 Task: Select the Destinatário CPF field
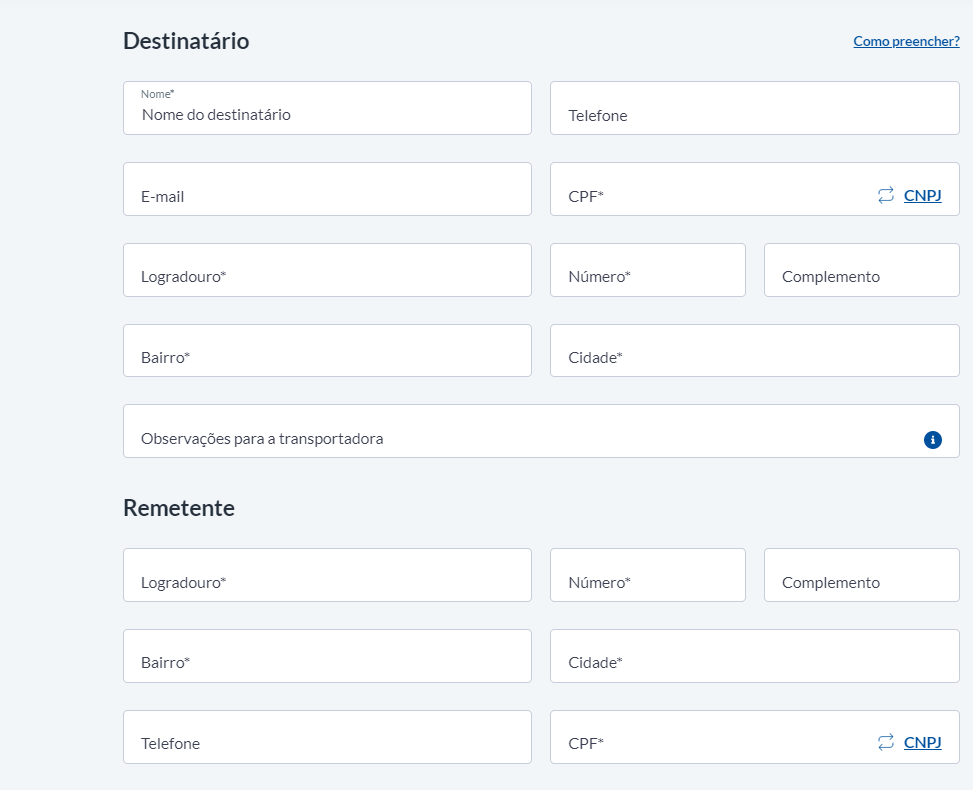tap(755, 189)
